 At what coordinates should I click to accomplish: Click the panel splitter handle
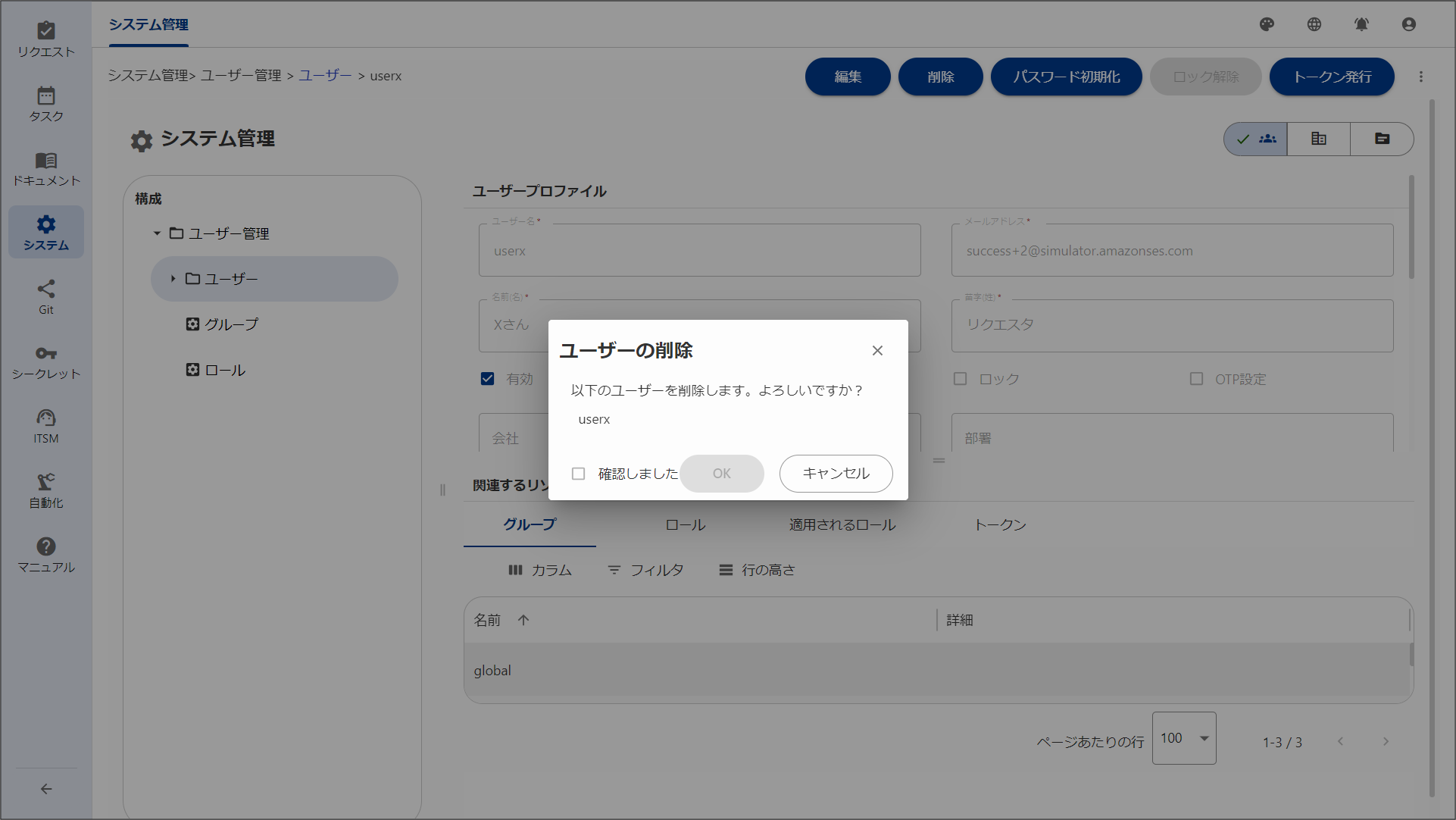click(442, 490)
